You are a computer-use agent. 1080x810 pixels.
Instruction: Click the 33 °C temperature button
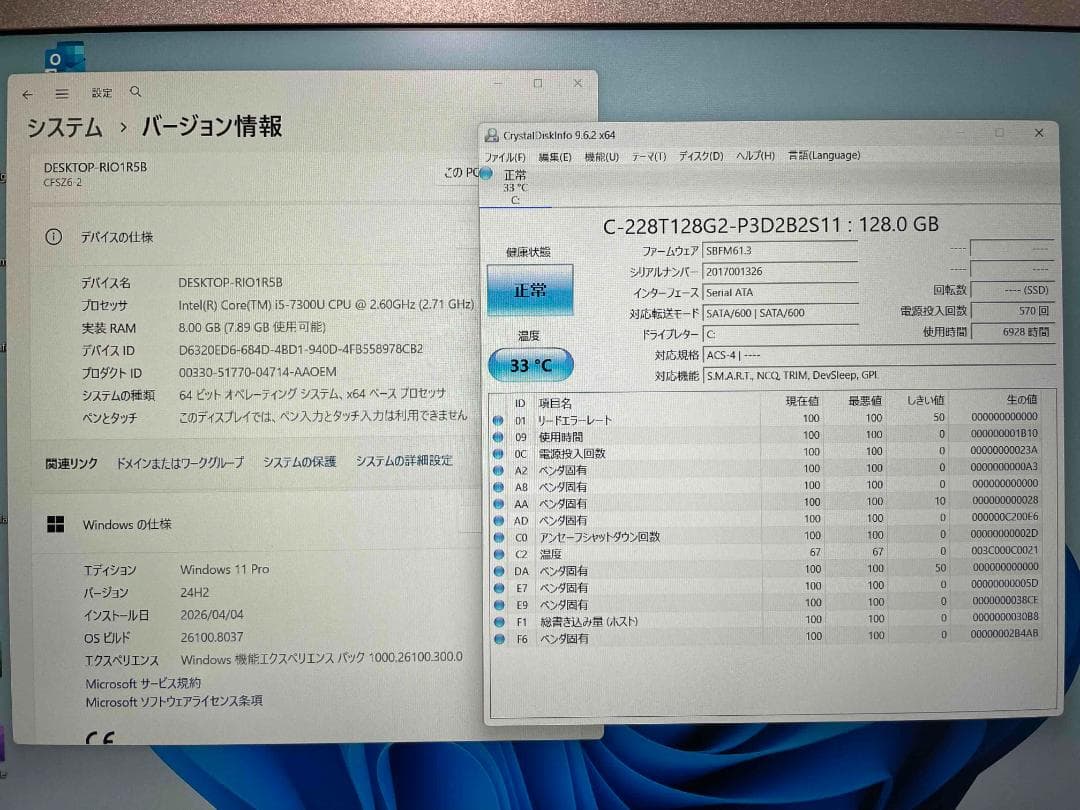(530, 365)
